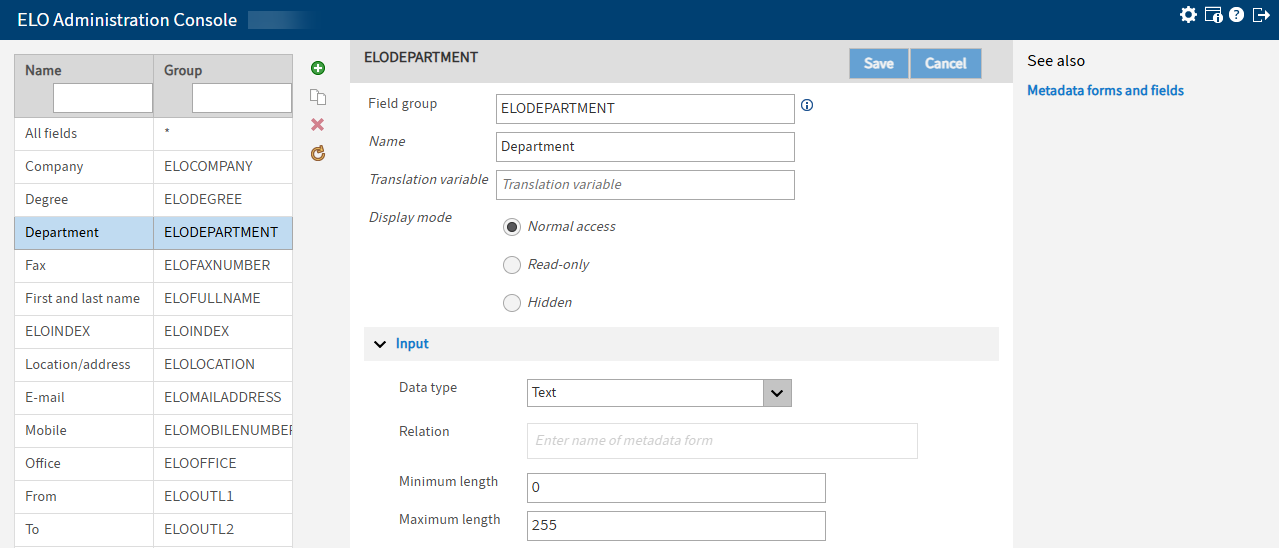
Task: Edit the Maximum length field
Action: pyautogui.click(x=676, y=526)
